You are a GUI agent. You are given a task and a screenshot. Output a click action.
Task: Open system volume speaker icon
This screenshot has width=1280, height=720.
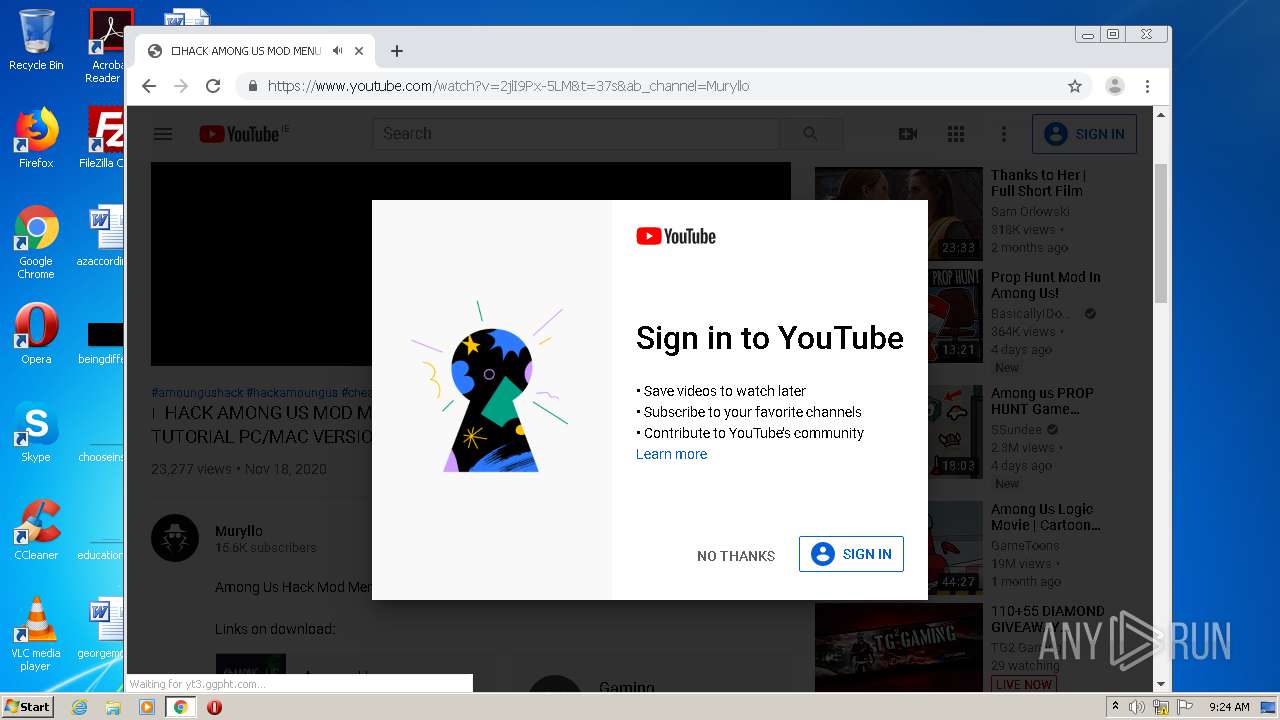point(1137,707)
